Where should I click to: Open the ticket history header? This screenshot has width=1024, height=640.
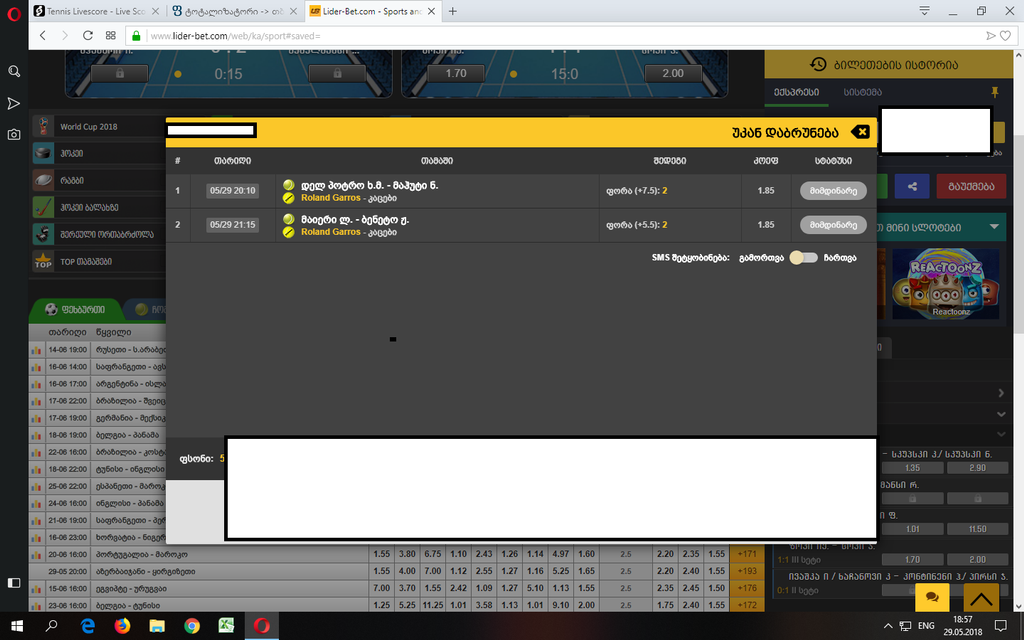click(x=888, y=65)
